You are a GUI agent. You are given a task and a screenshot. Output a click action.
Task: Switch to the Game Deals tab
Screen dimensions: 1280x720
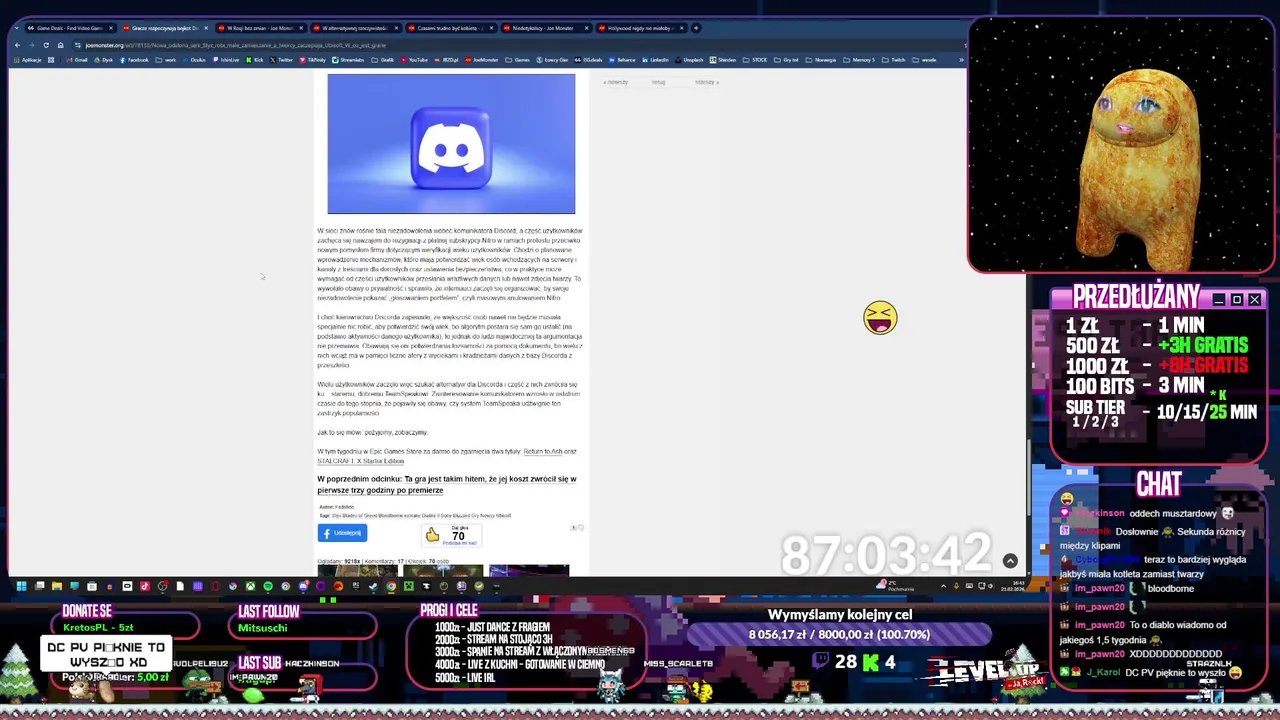tap(69, 28)
